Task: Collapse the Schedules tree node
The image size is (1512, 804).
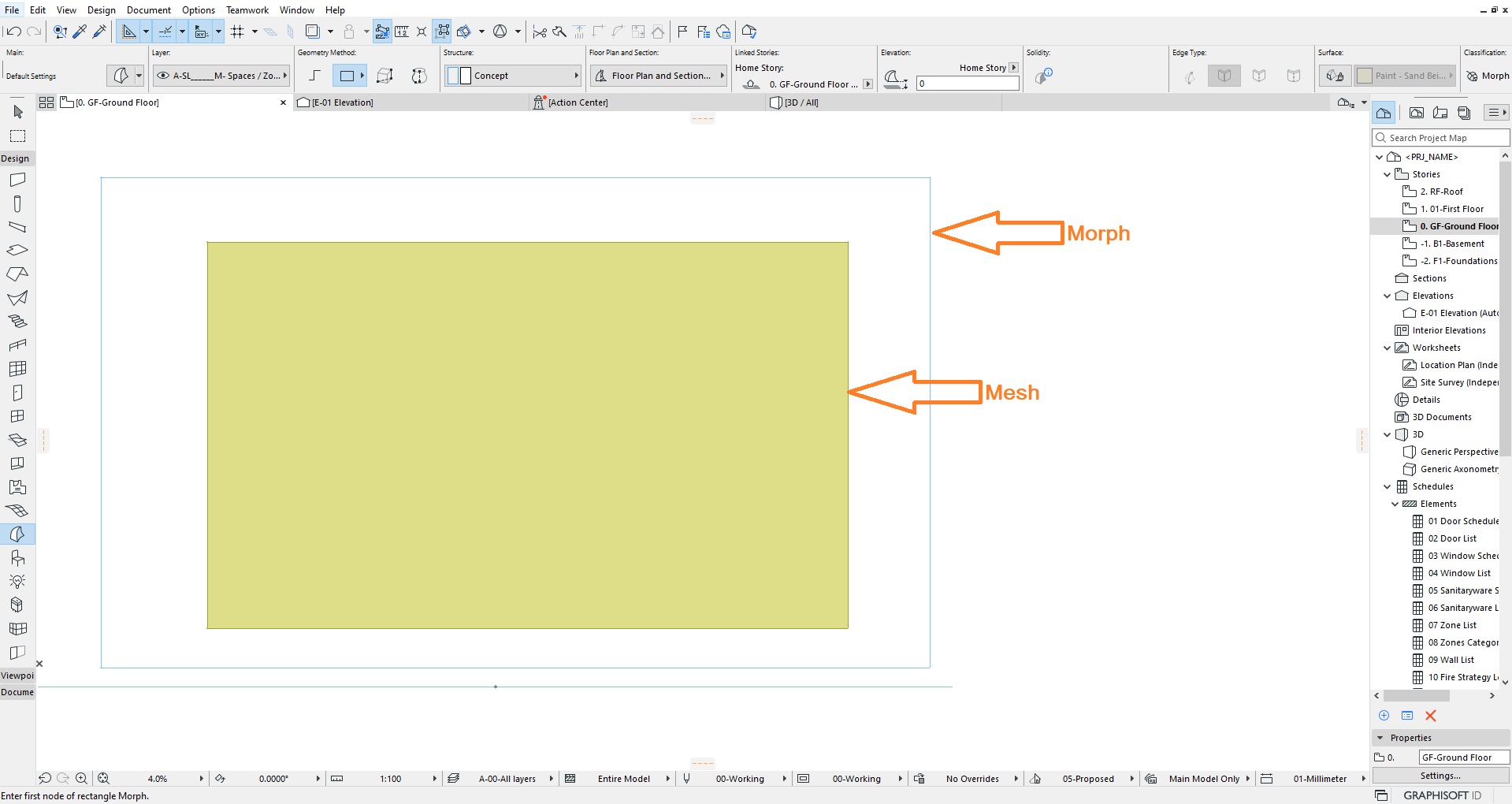Action: tap(1388, 486)
